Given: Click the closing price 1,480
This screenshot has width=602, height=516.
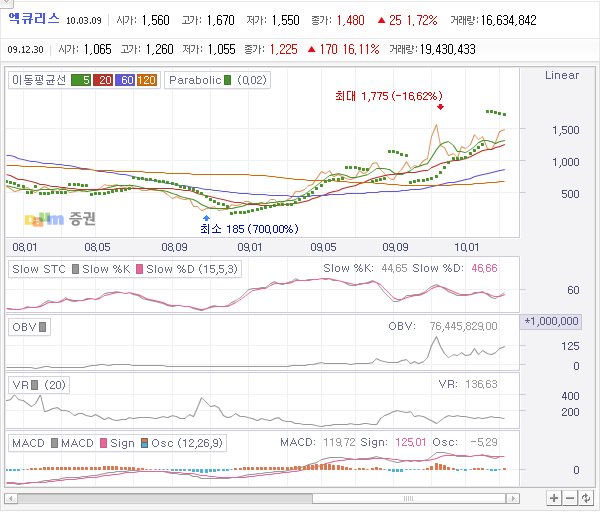Looking at the screenshot, I should [x=351, y=20].
